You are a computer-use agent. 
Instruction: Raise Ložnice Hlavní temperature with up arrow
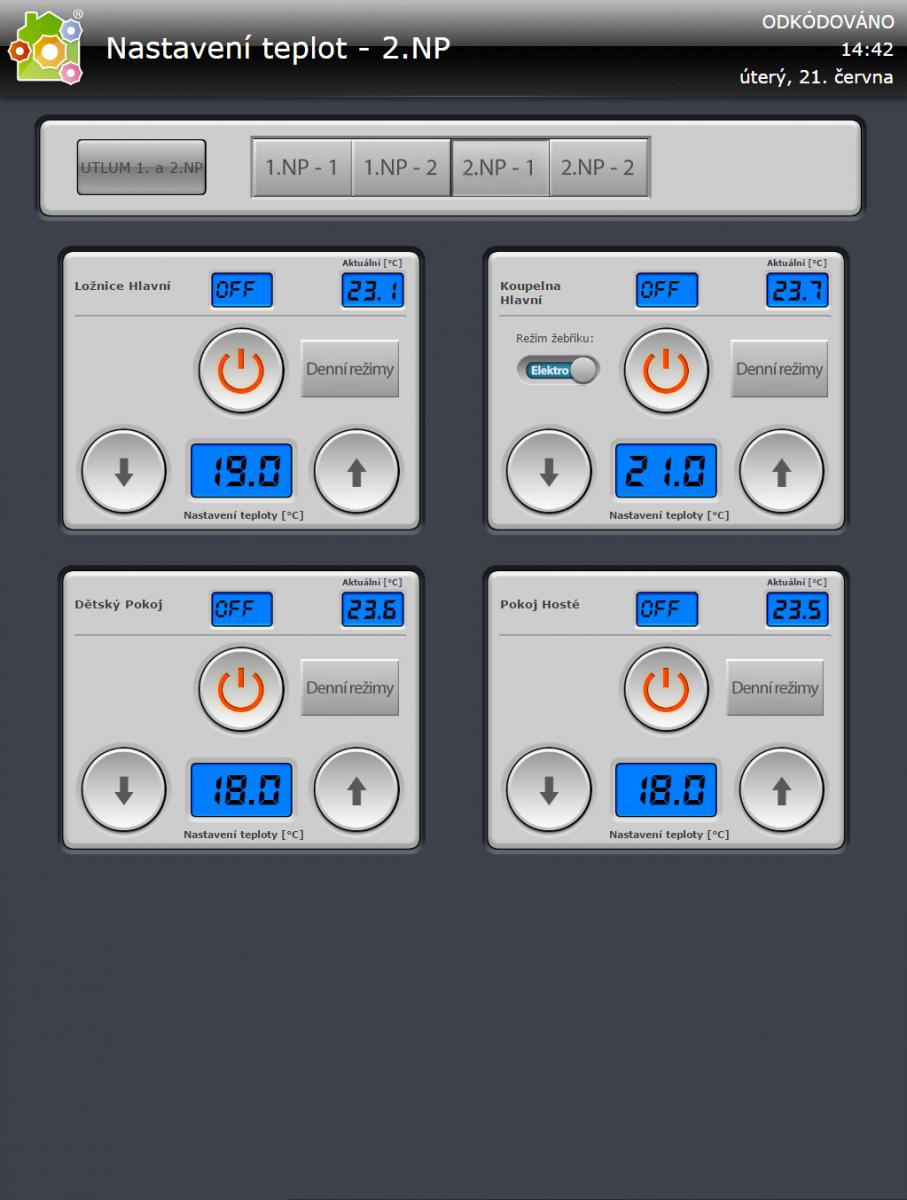coord(357,471)
